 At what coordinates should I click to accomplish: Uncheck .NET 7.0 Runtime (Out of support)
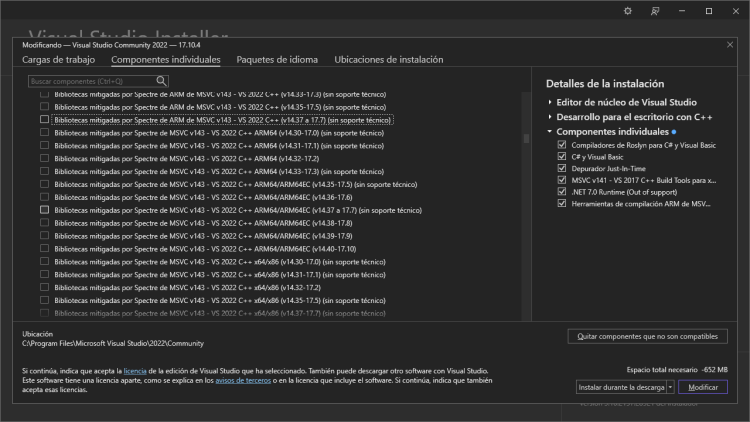562,191
